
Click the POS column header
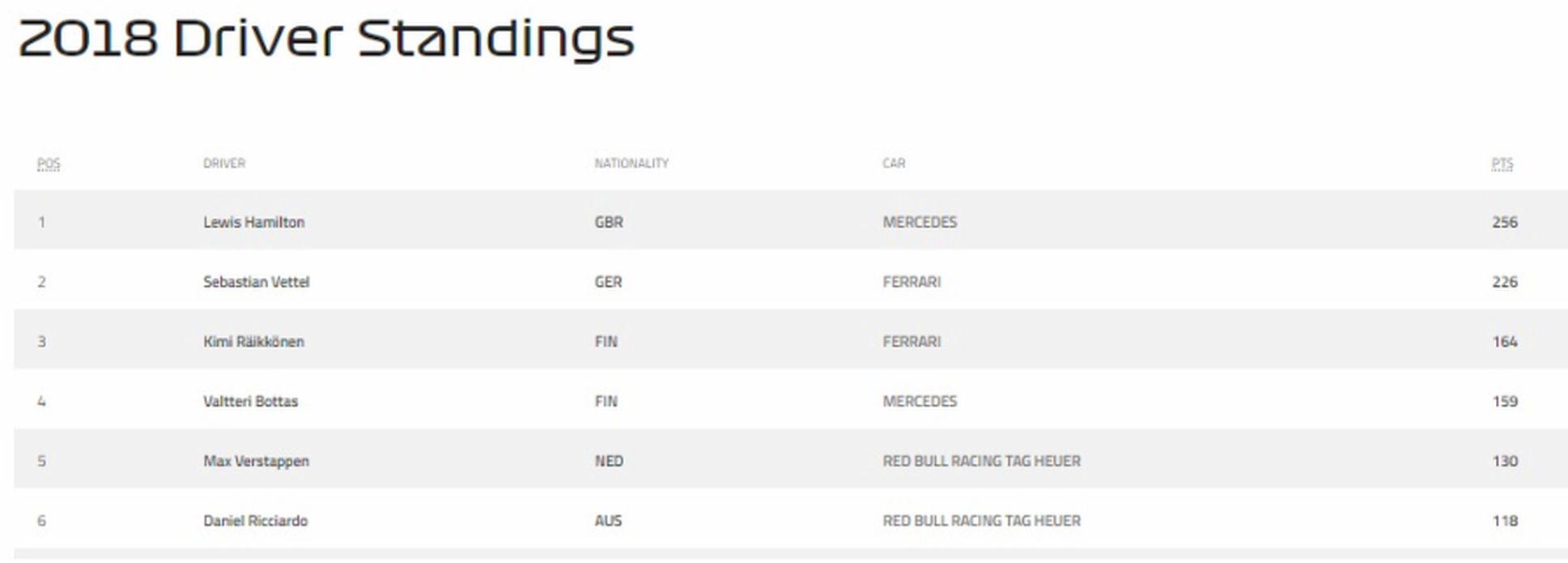(49, 164)
